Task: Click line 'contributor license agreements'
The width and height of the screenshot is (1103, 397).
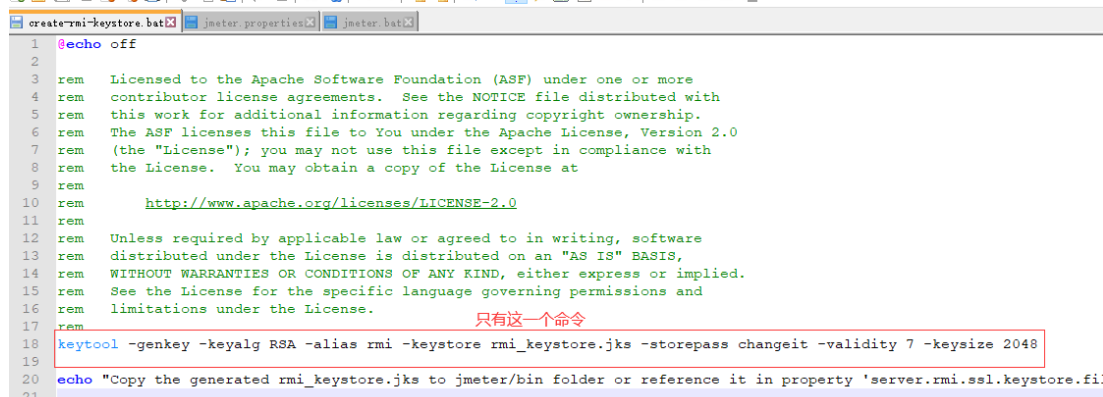Action: (415, 97)
